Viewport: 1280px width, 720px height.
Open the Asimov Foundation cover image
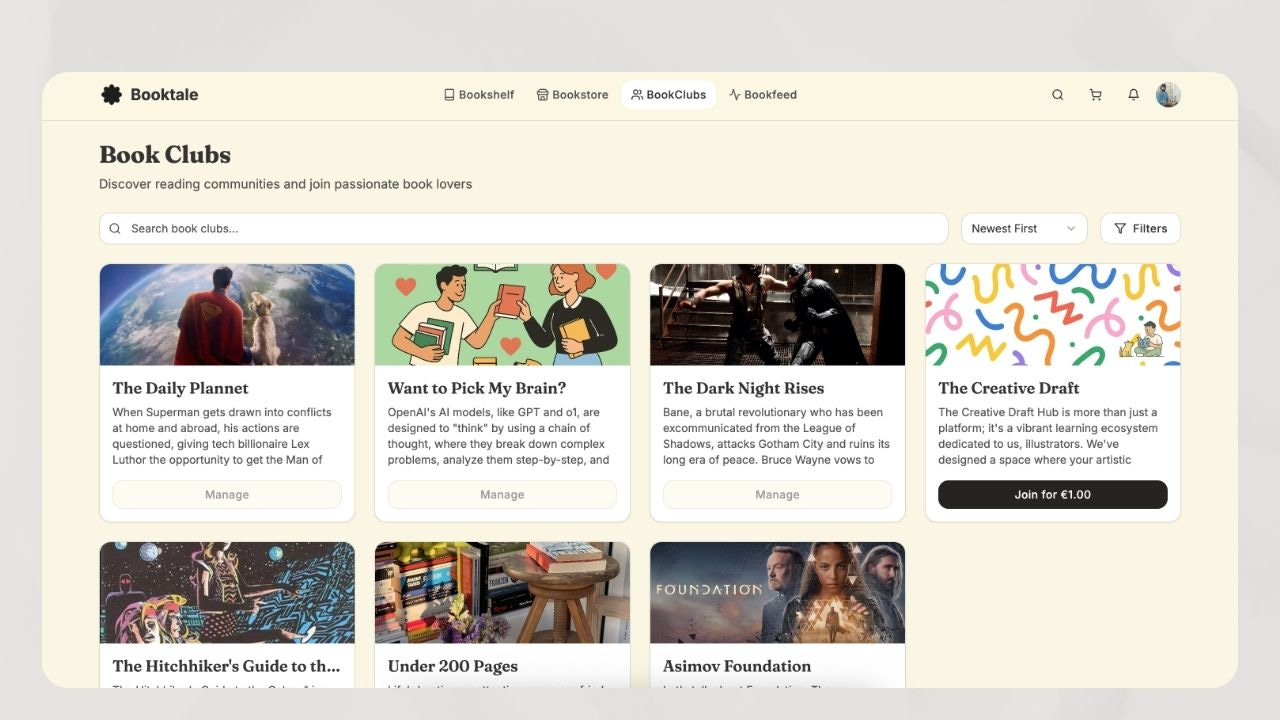click(x=777, y=593)
